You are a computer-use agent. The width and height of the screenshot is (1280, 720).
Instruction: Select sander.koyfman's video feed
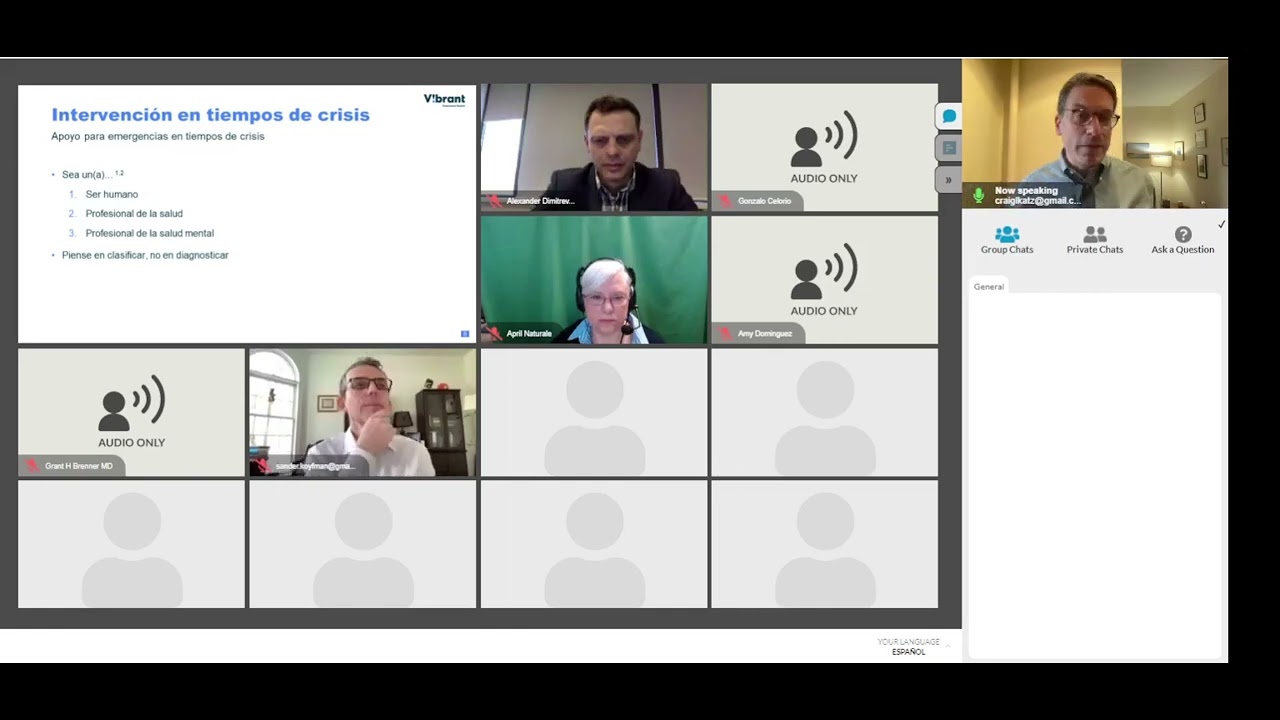click(362, 412)
